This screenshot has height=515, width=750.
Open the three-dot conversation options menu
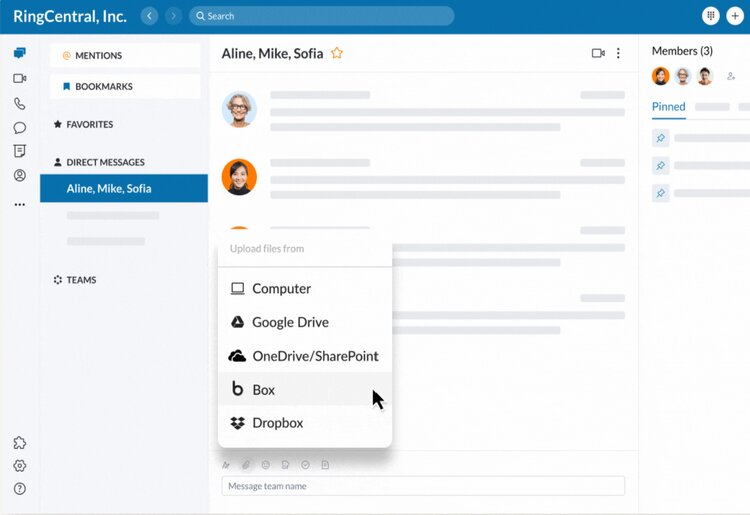click(x=618, y=53)
